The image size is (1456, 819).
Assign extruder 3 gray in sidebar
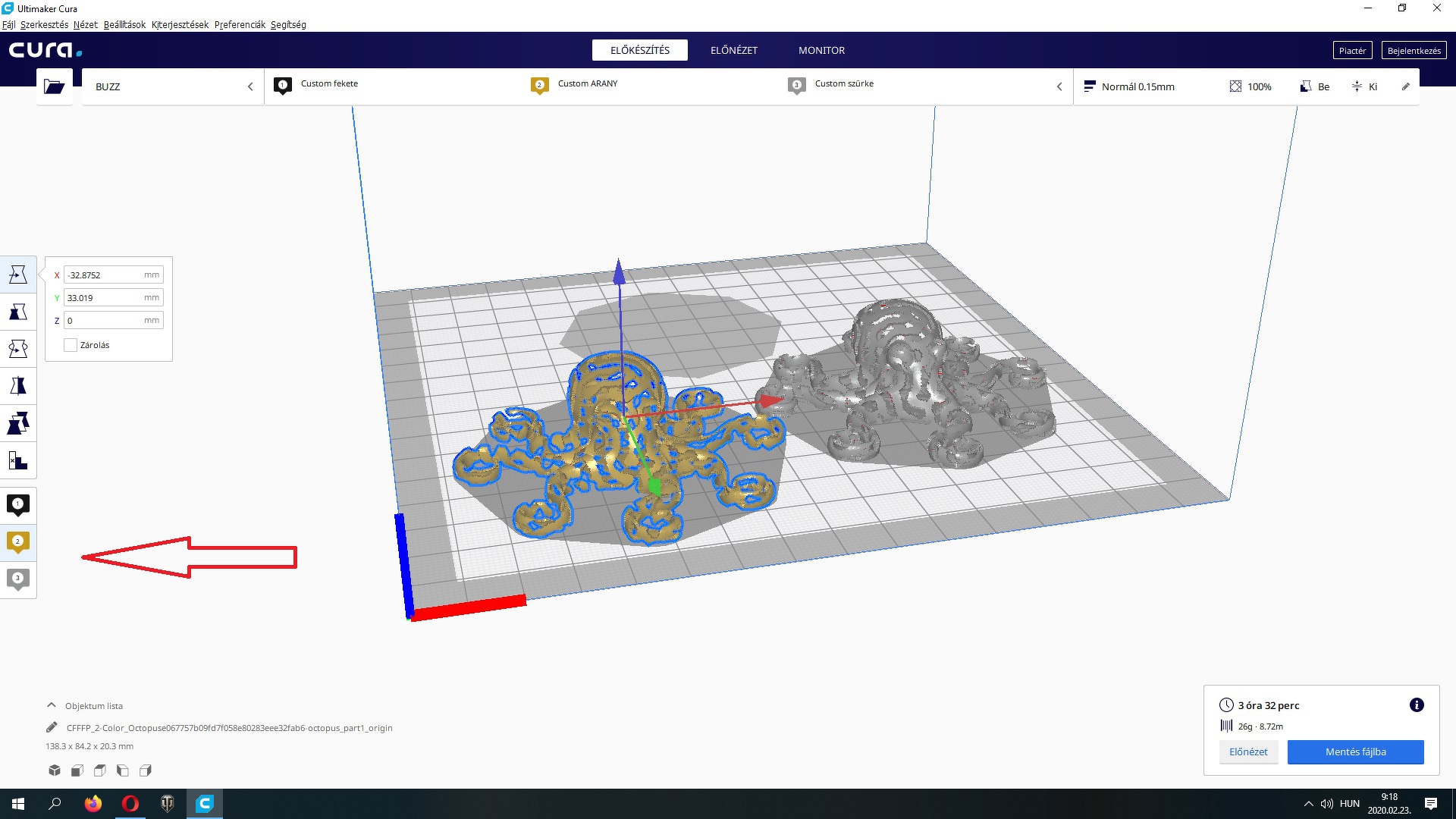18,579
